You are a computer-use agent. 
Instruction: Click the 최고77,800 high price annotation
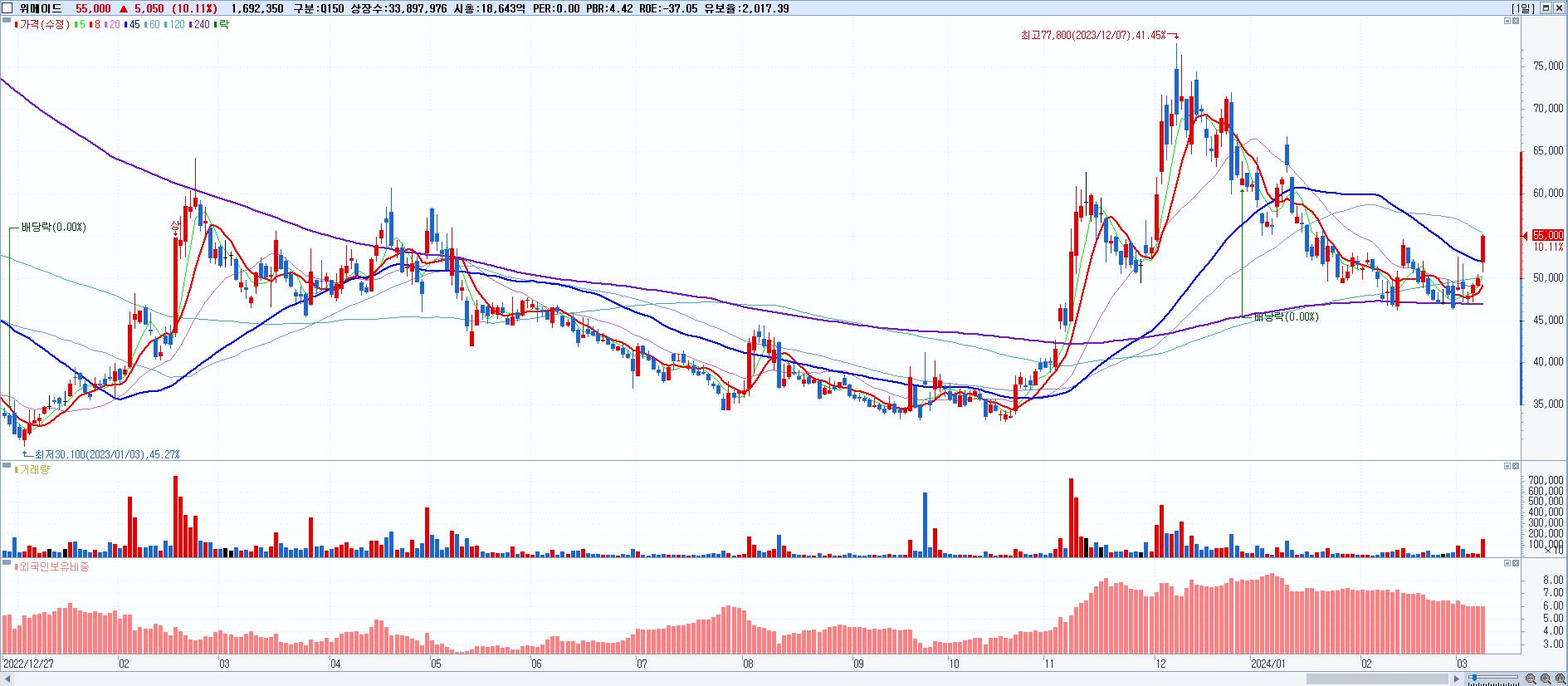click(x=1093, y=35)
